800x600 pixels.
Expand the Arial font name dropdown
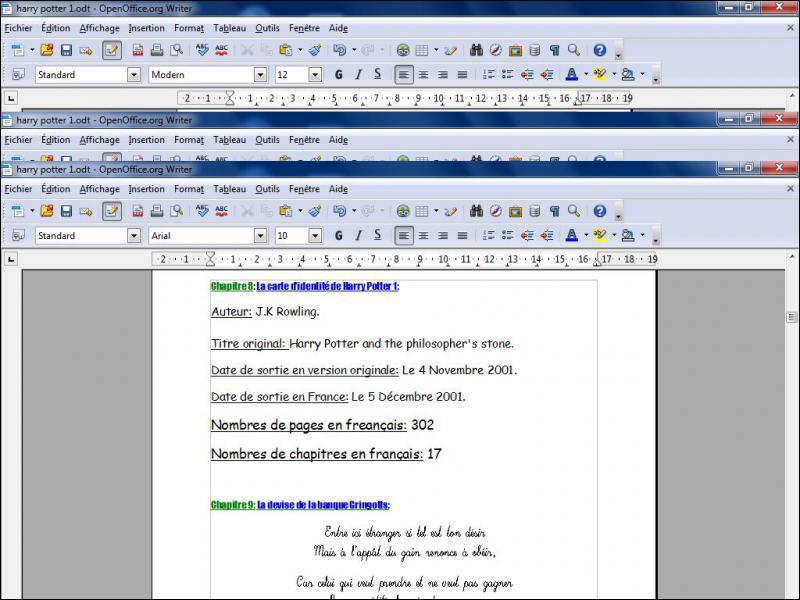260,236
